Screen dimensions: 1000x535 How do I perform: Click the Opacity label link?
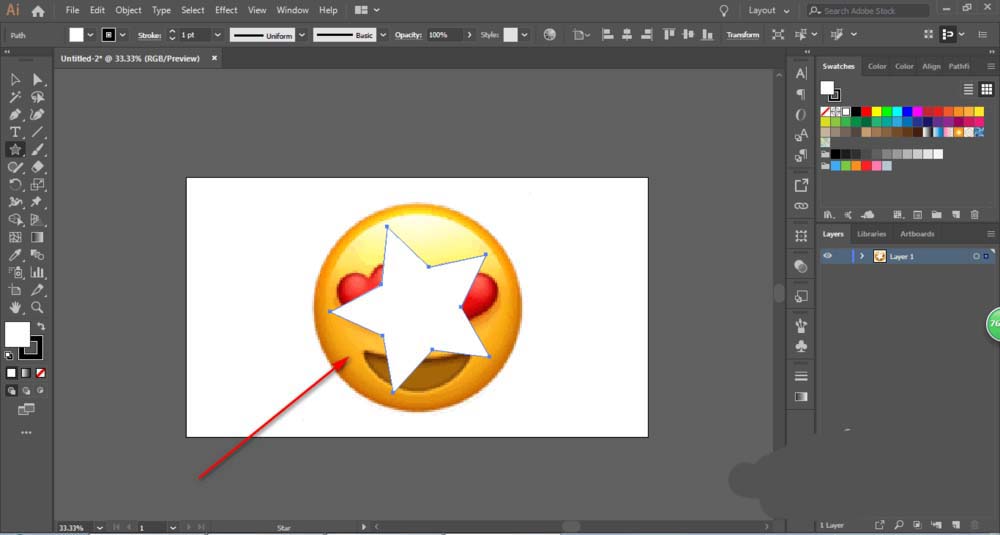409,35
